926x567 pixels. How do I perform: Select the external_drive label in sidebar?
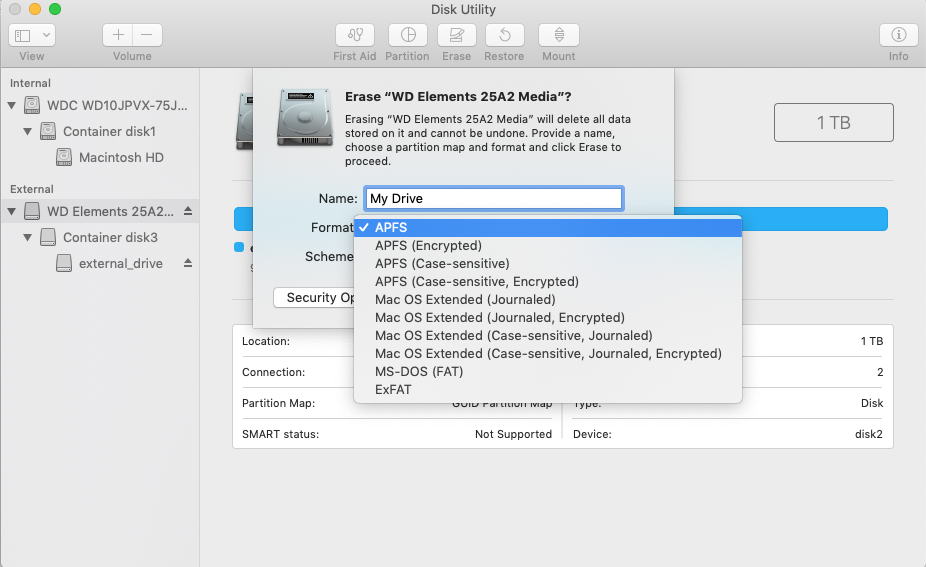click(x=120, y=263)
